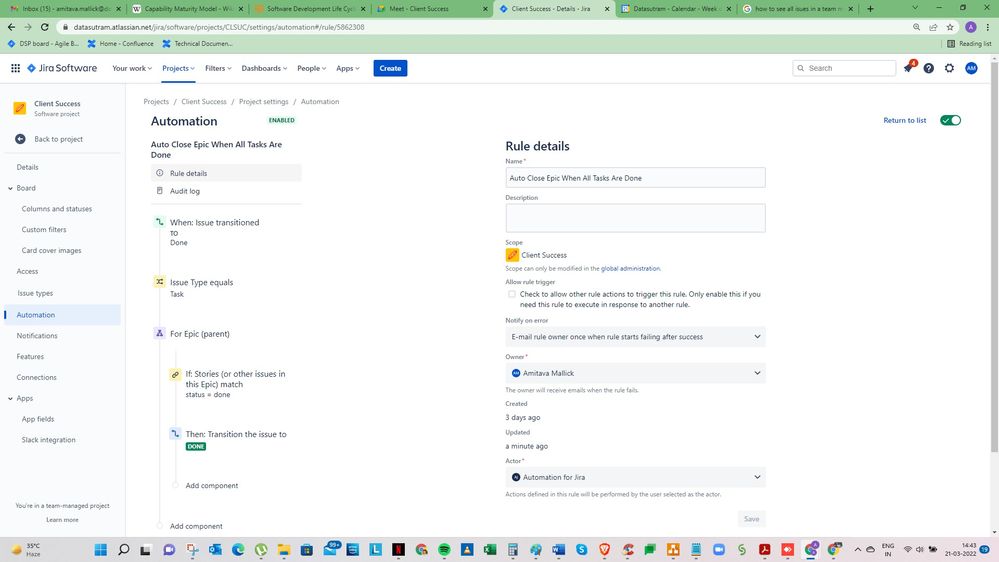This screenshot has height=562, width=999.
Task: Open the DSP board bookmark
Action: 43,43
